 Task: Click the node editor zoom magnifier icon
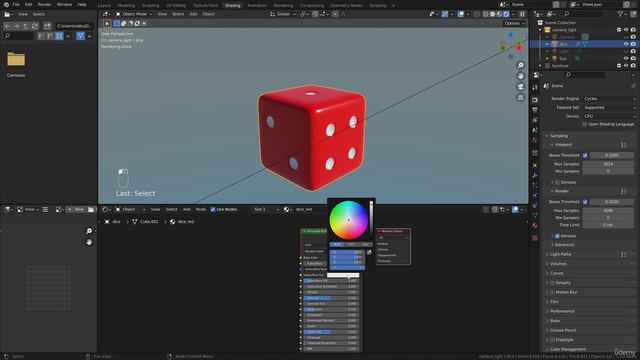click(x=89, y=231)
